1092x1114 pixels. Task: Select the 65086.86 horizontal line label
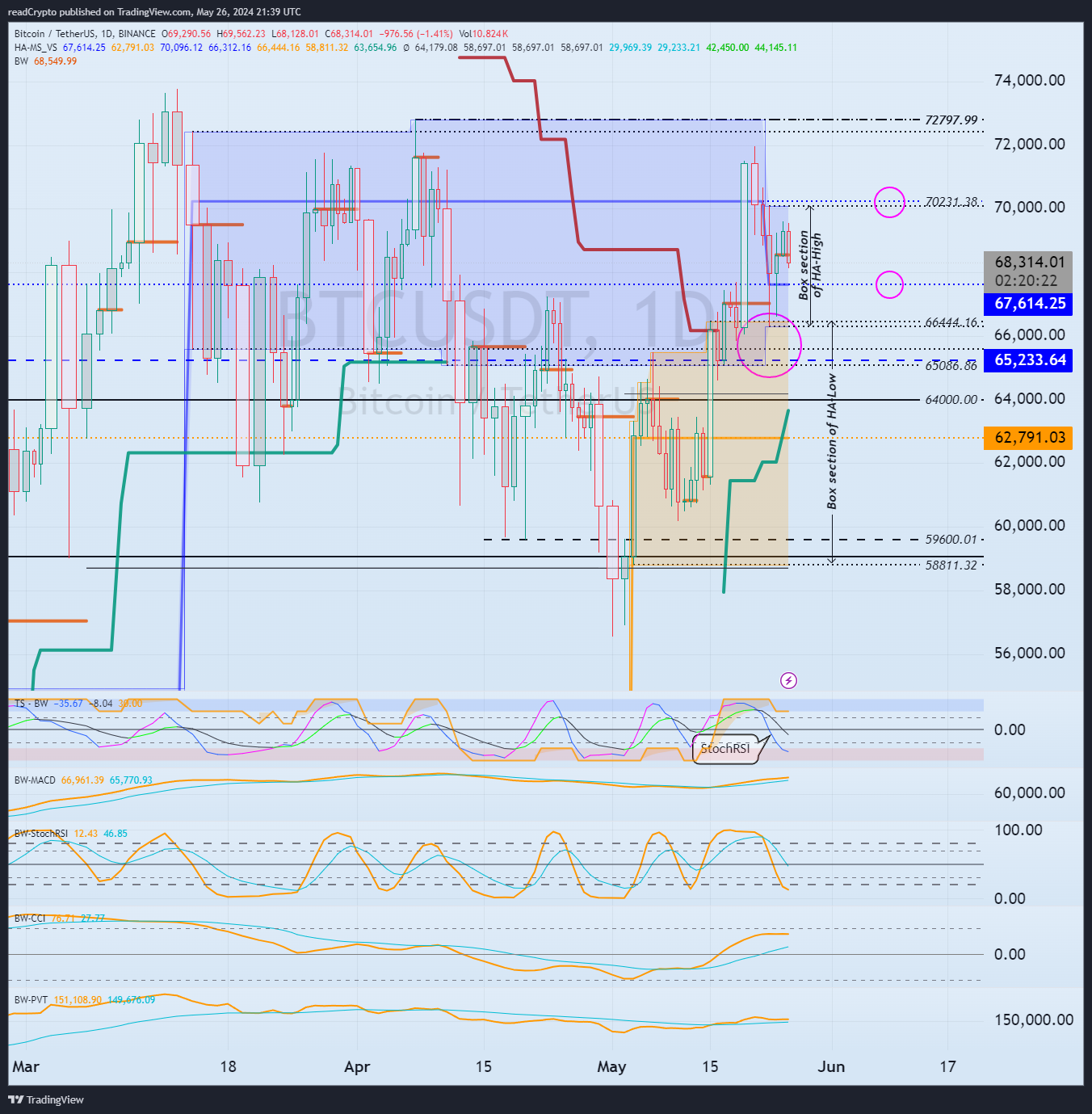(951, 365)
